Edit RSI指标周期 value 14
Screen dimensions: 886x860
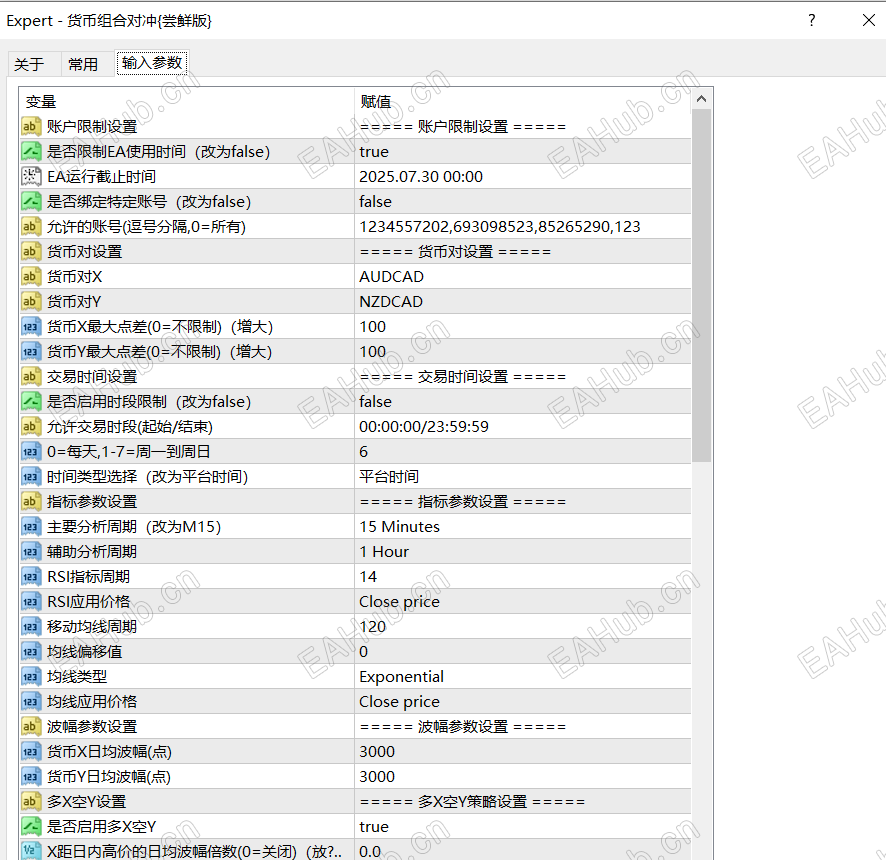[x=523, y=576]
